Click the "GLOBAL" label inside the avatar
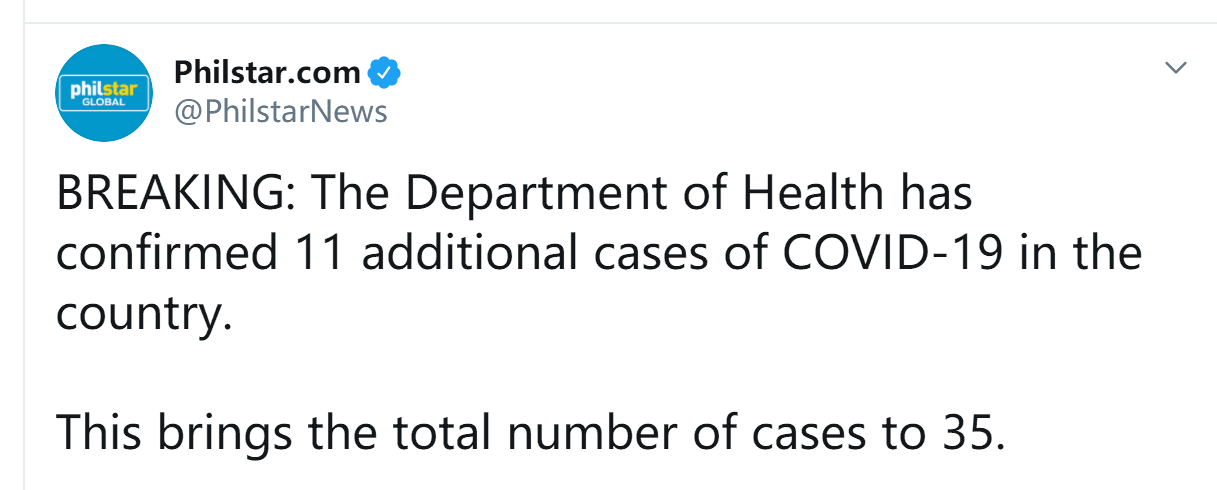Image resolution: width=1217 pixels, height=490 pixels. 103,102
